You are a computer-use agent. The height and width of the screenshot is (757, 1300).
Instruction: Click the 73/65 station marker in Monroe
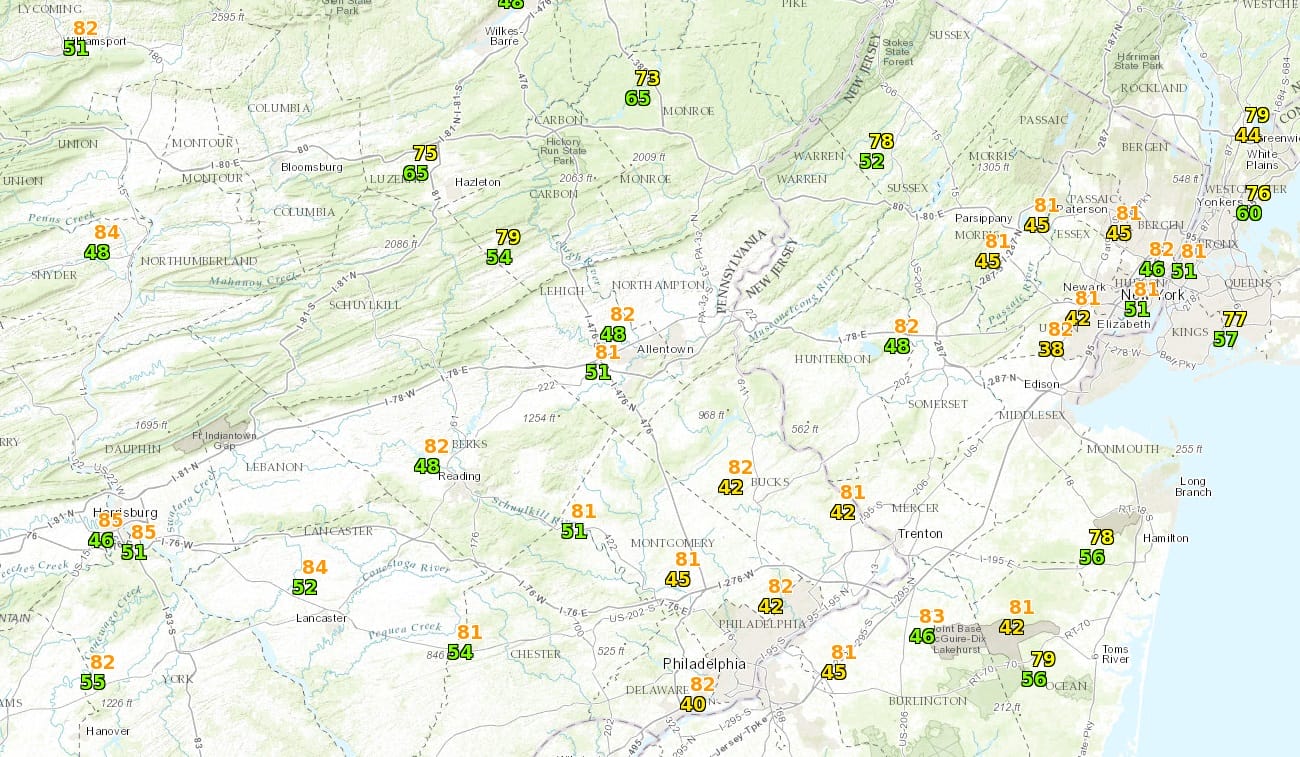pos(642,88)
